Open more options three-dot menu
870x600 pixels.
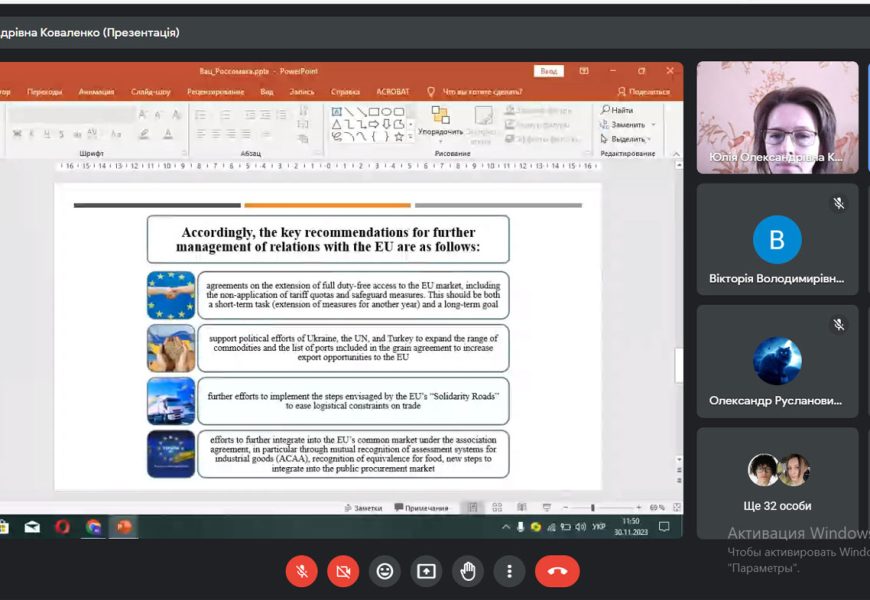tap(509, 571)
